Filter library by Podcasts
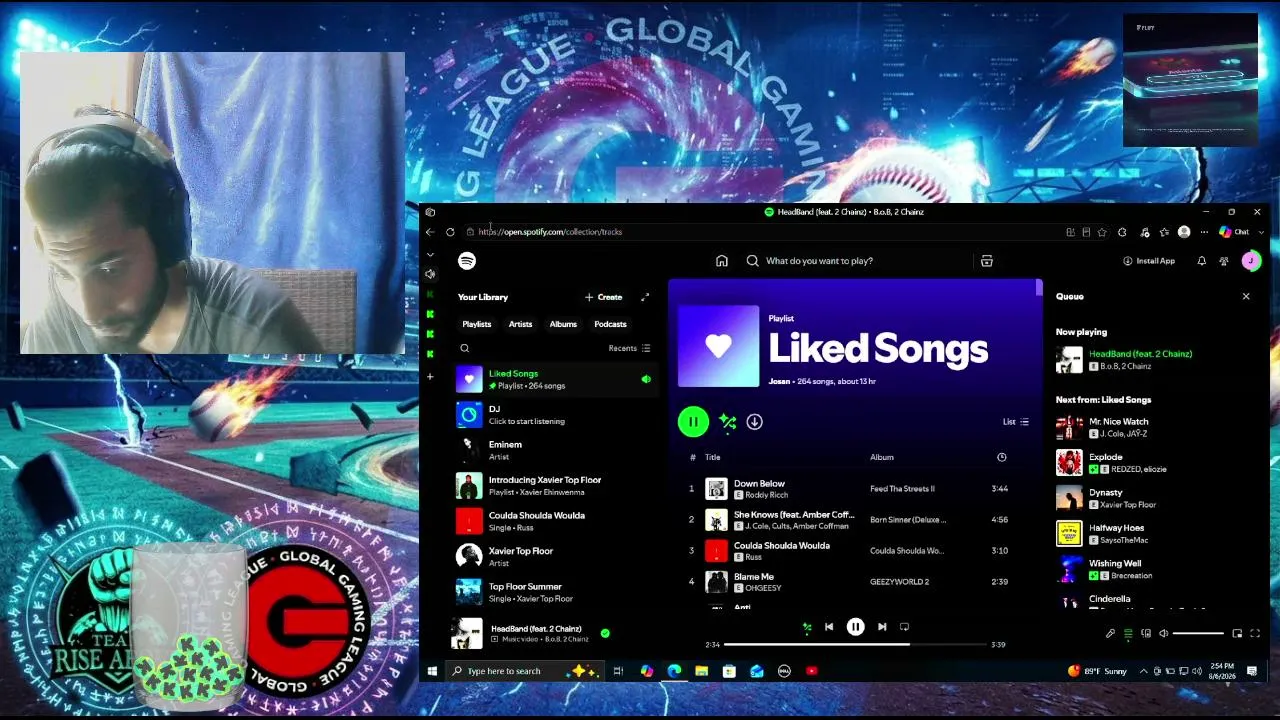The image size is (1280, 720). [610, 324]
